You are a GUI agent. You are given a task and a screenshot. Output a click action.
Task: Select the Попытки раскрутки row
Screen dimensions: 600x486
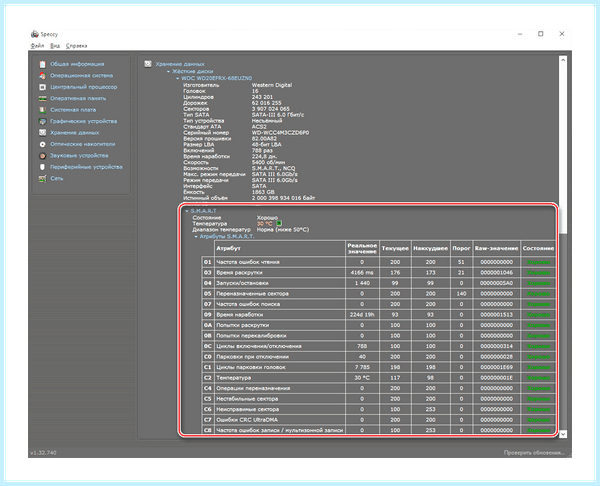378,325
